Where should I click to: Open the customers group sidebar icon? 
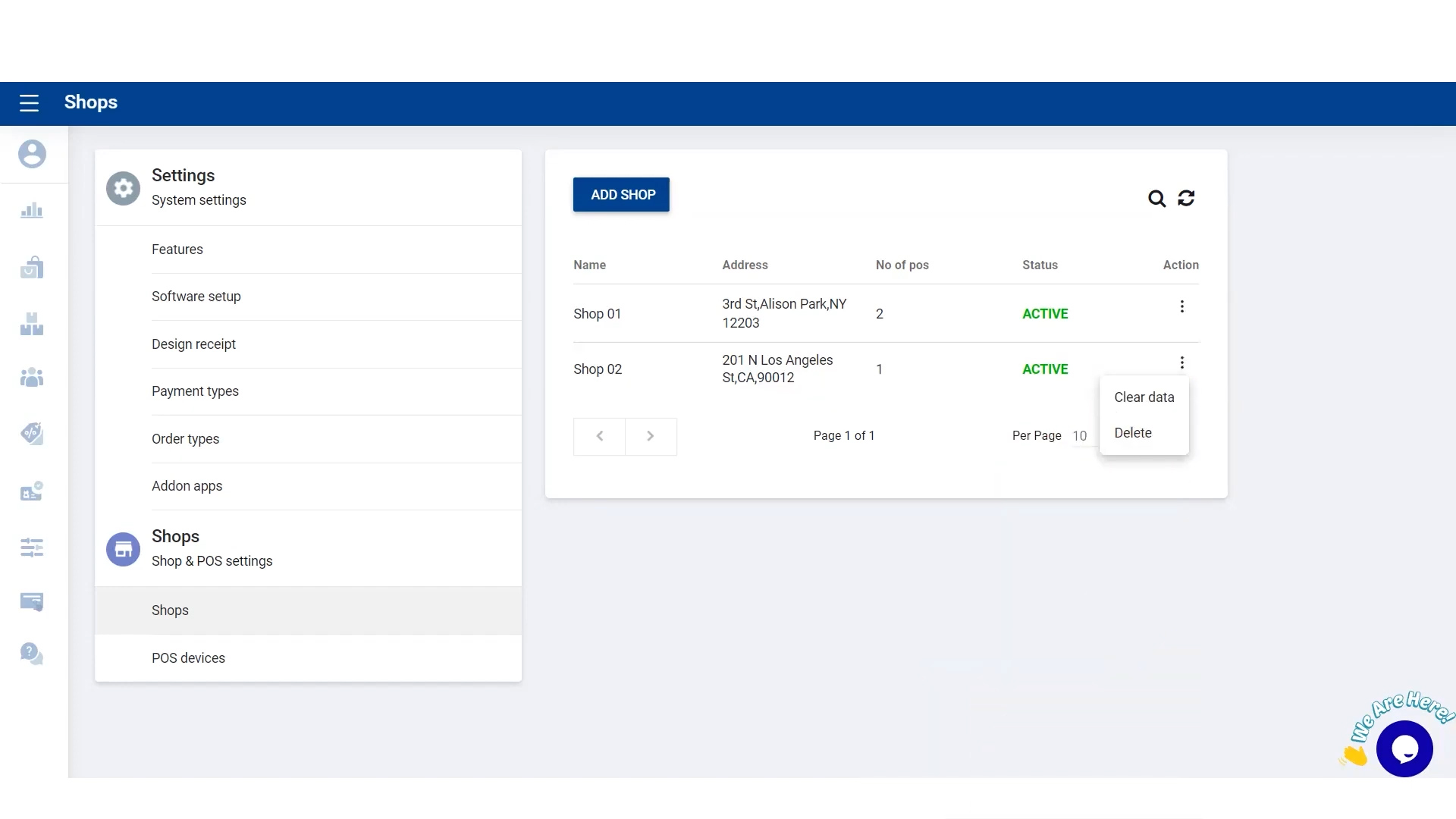point(32,377)
